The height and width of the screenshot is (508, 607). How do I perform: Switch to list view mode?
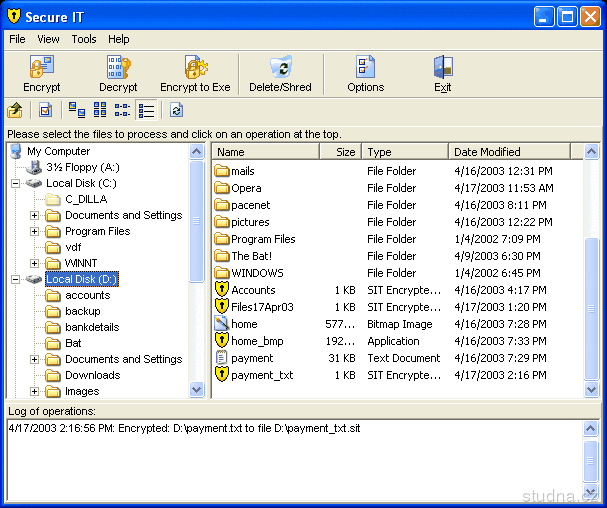[123, 110]
